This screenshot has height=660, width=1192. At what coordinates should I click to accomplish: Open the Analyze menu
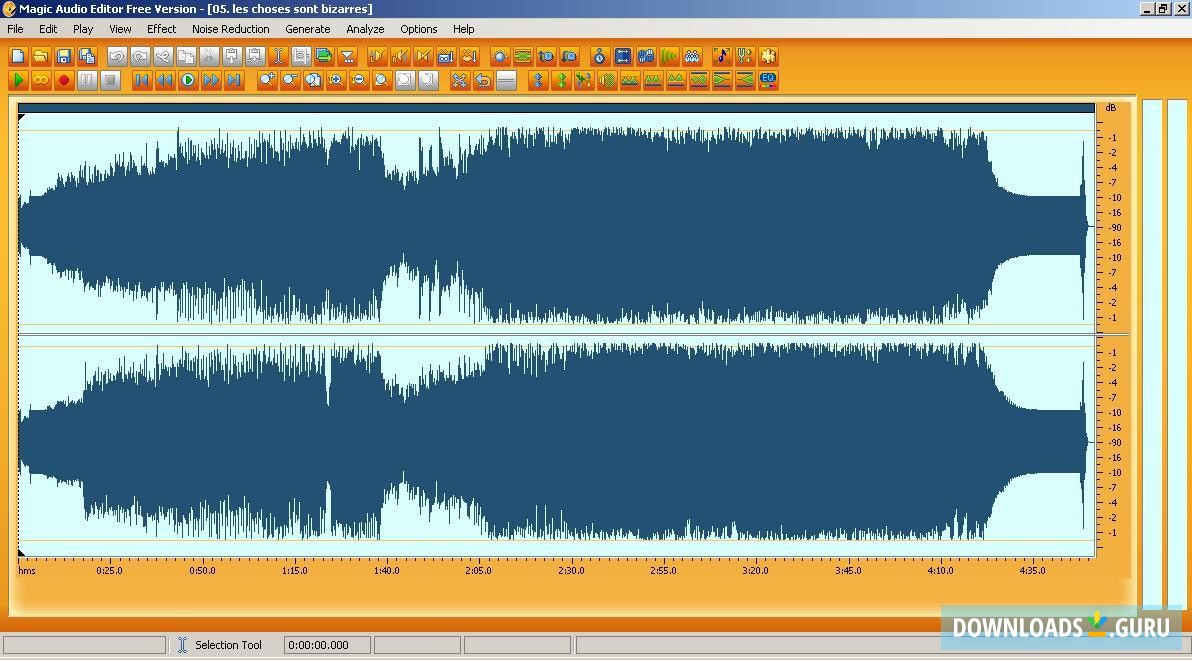pyautogui.click(x=365, y=29)
